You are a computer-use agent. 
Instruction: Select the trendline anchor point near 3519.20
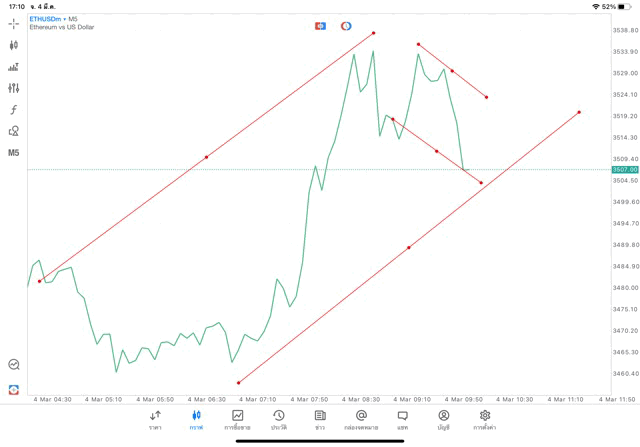tap(579, 112)
